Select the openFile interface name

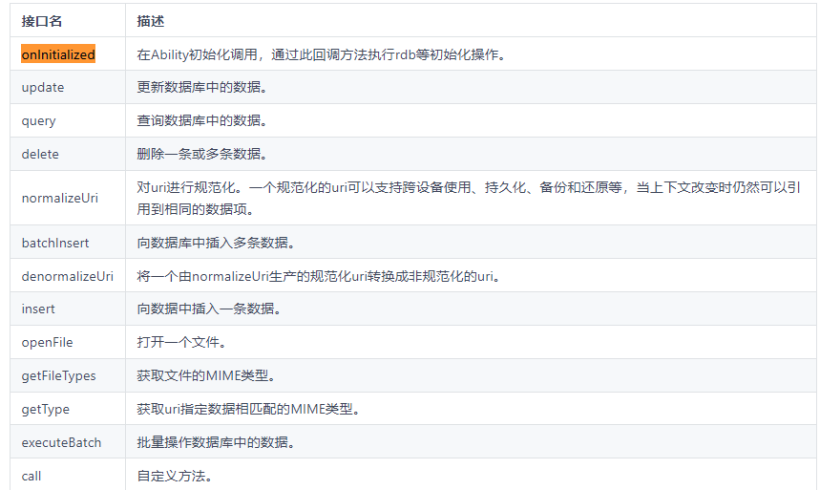point(47,342)
